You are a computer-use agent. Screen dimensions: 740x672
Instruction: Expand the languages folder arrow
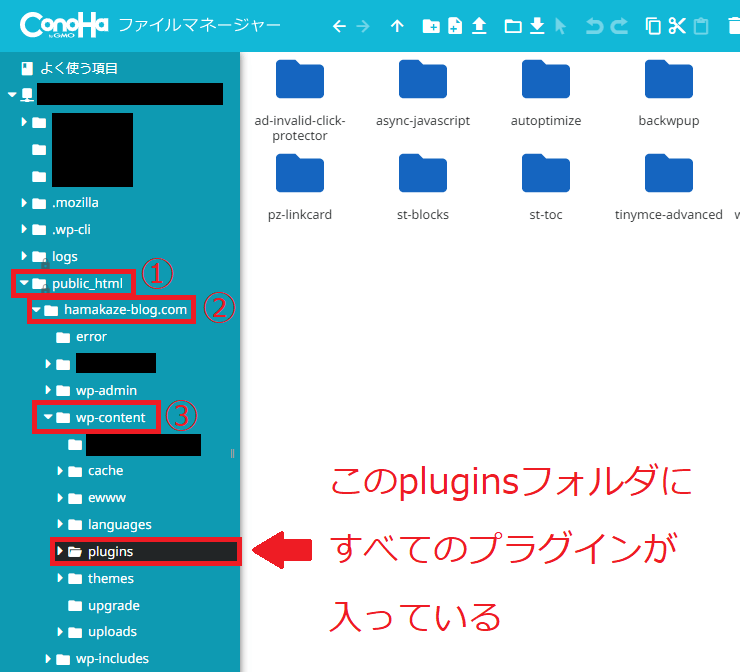(59, 524)
